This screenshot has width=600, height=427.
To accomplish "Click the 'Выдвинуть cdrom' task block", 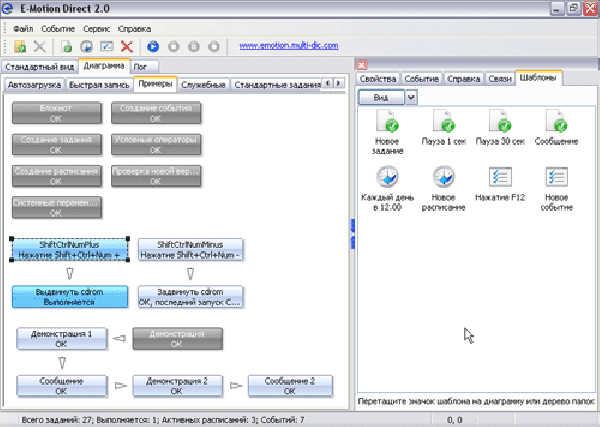I will click(70, 295).
